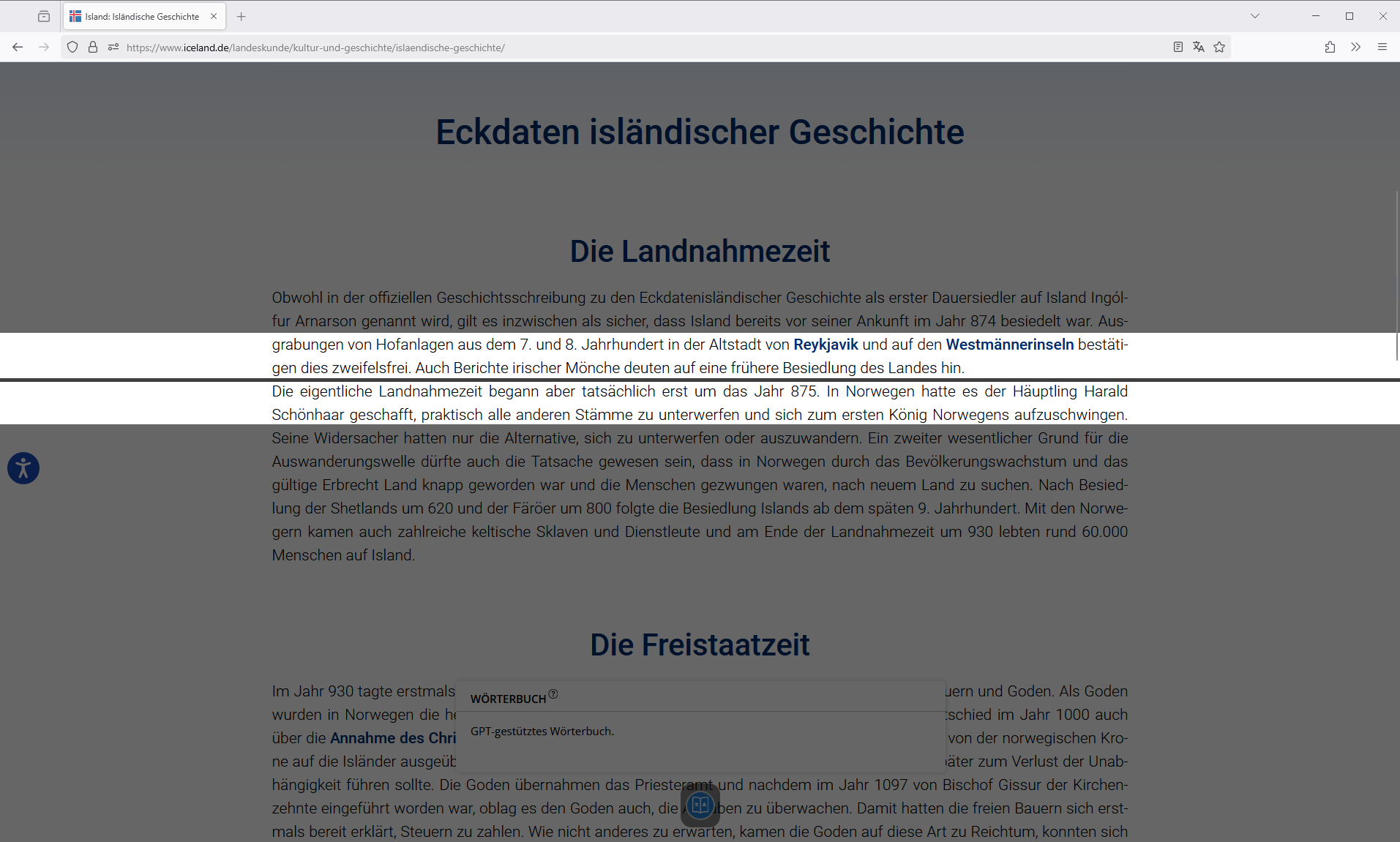Open the Annahme des Chri link
This screenshot has height=842, width=1400.
pos(393,738)
